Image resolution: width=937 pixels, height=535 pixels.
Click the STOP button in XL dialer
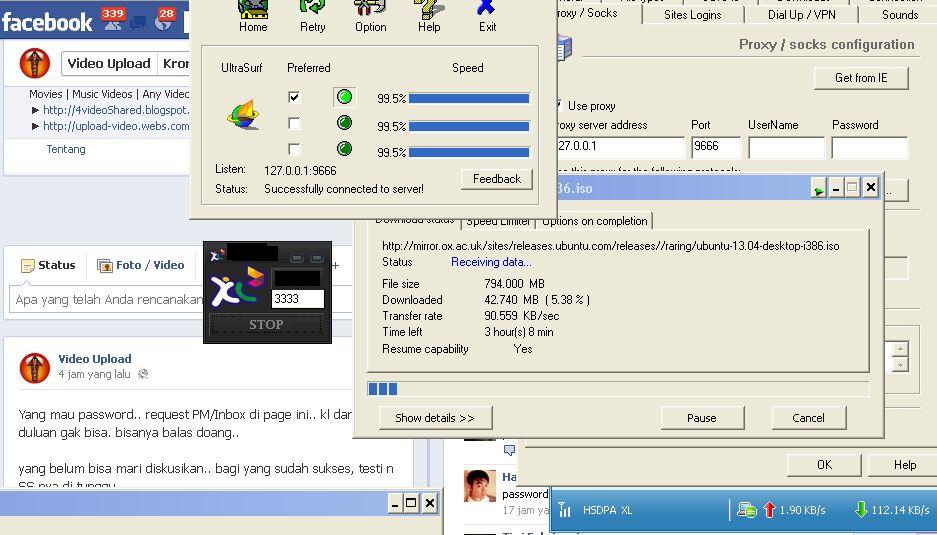(266, 325)
